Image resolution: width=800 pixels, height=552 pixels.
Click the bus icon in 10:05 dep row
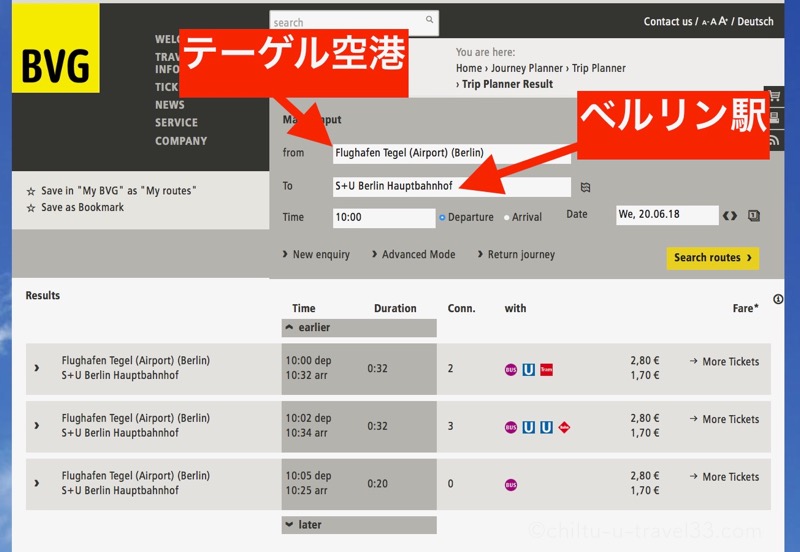point(511,485)
